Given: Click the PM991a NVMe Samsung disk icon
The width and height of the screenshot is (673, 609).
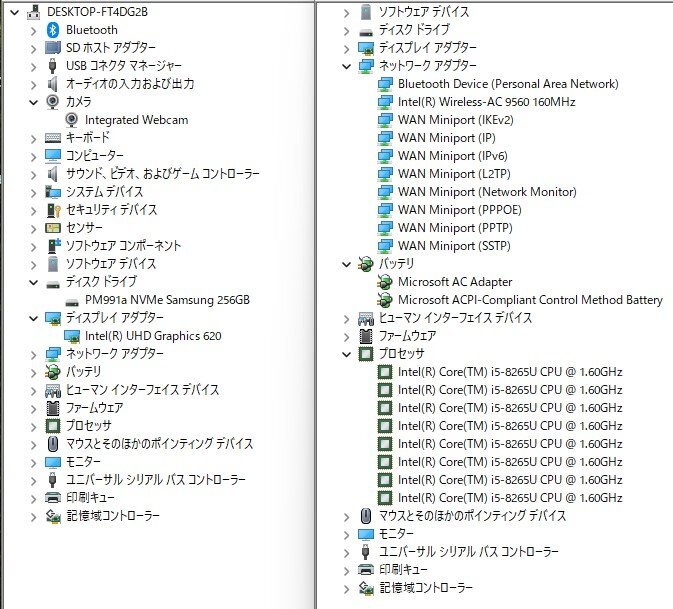Looking at the screenshot, I should pyautogui.click(x=71, y=302).
